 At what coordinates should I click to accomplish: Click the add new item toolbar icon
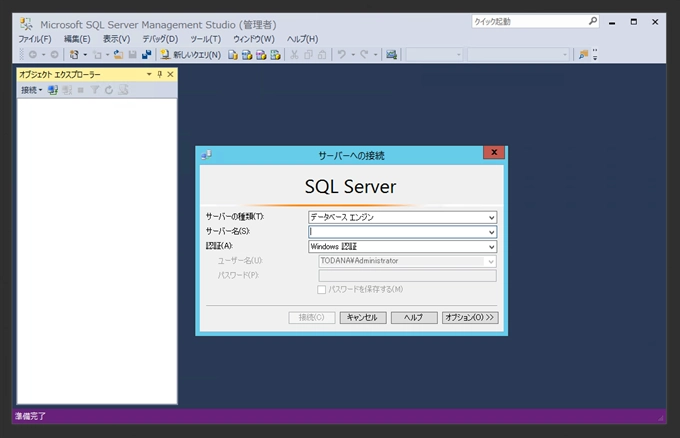[x=98, y=55]
